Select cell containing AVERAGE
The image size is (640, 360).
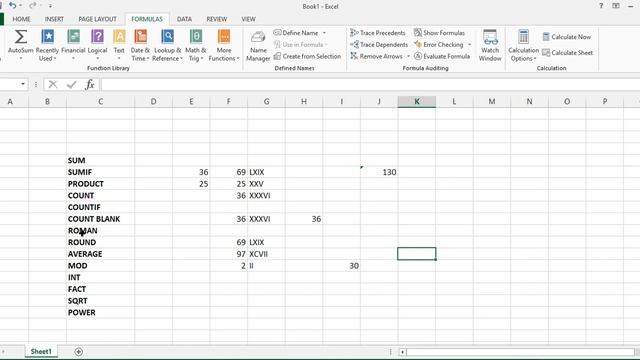click(100, 254)
